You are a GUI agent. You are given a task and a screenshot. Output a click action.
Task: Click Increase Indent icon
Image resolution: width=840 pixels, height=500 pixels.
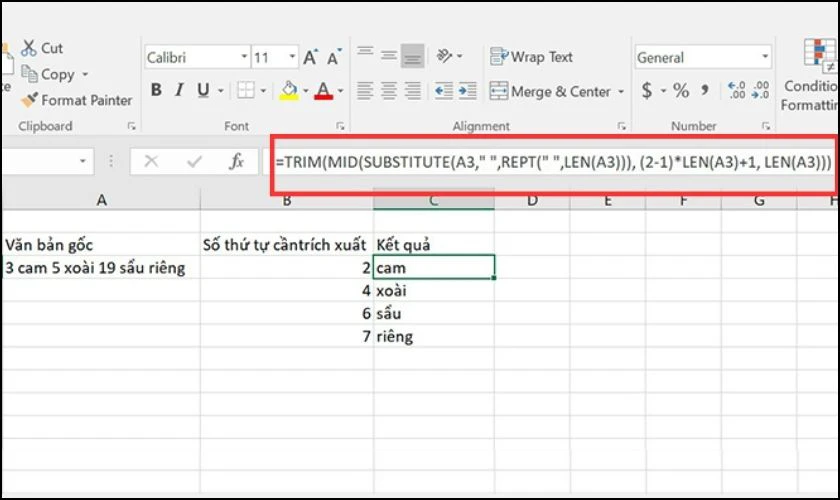click(468, 91)
